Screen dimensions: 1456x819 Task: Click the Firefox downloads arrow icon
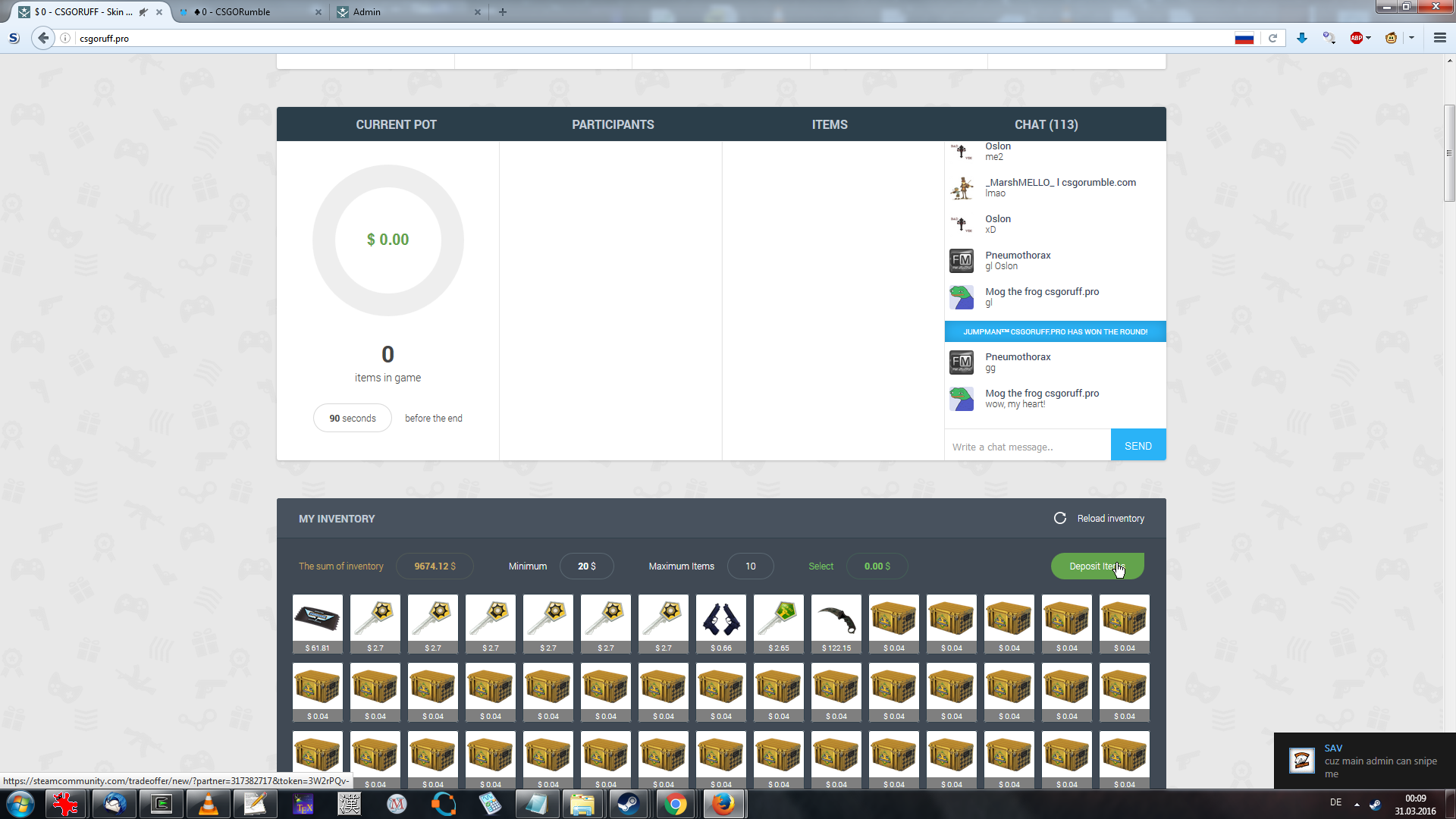[1302, 38]
